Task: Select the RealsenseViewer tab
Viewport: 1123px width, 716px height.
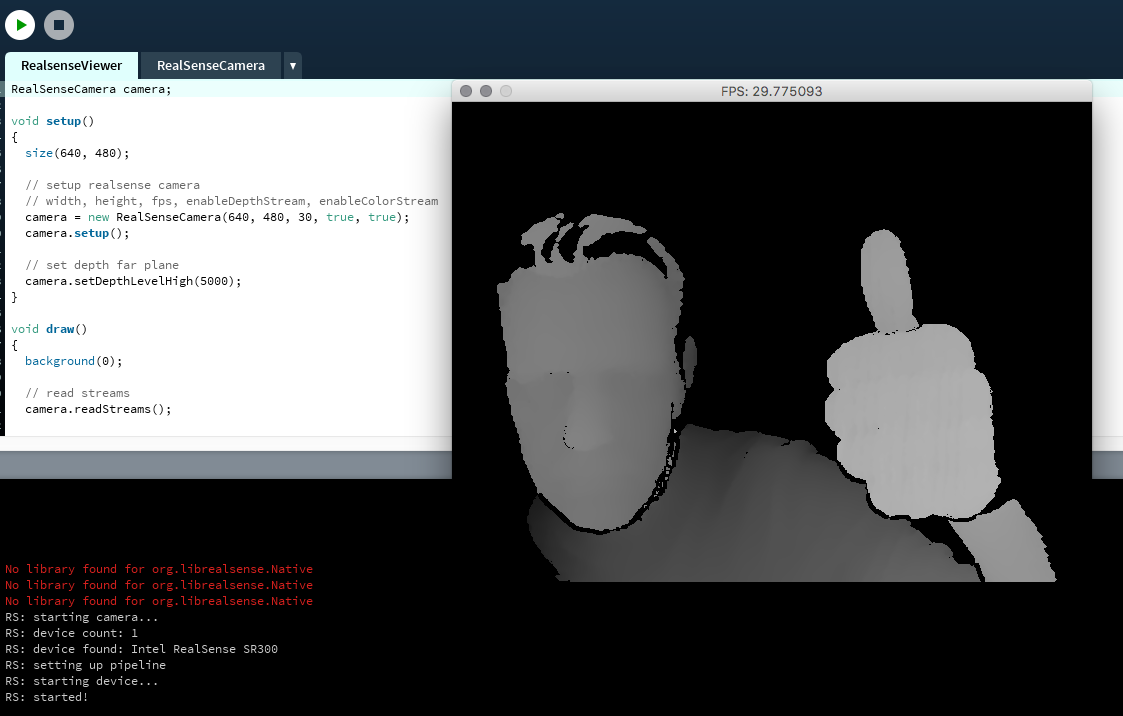Action: [x=70, y=65]
